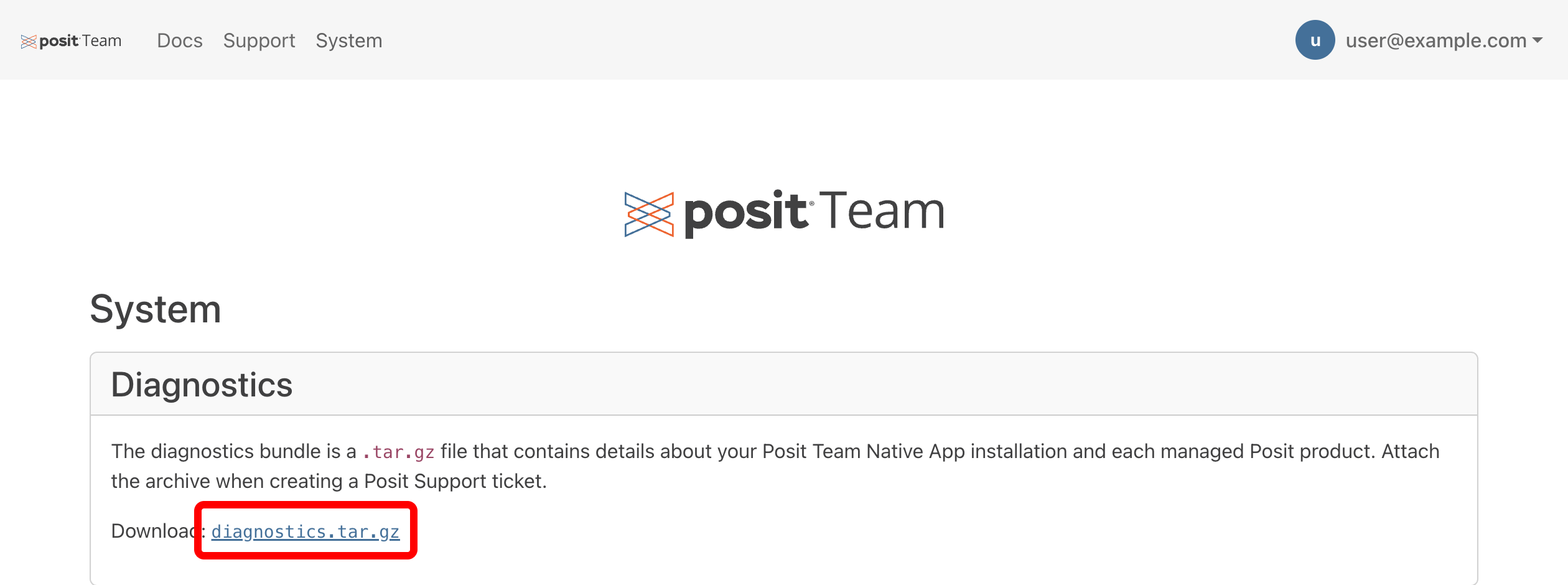Image resolution: width=1568 pixels, height=585 pixels.
Task: Click the navbar "posit" brand text
Action: 58,41
